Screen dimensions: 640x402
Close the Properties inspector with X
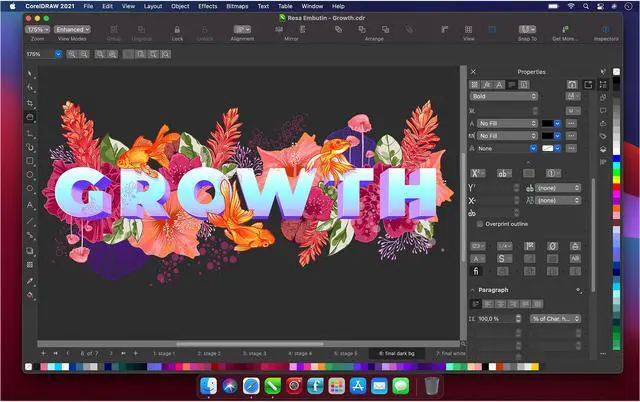pyautogui.click(x=473, y=72)
